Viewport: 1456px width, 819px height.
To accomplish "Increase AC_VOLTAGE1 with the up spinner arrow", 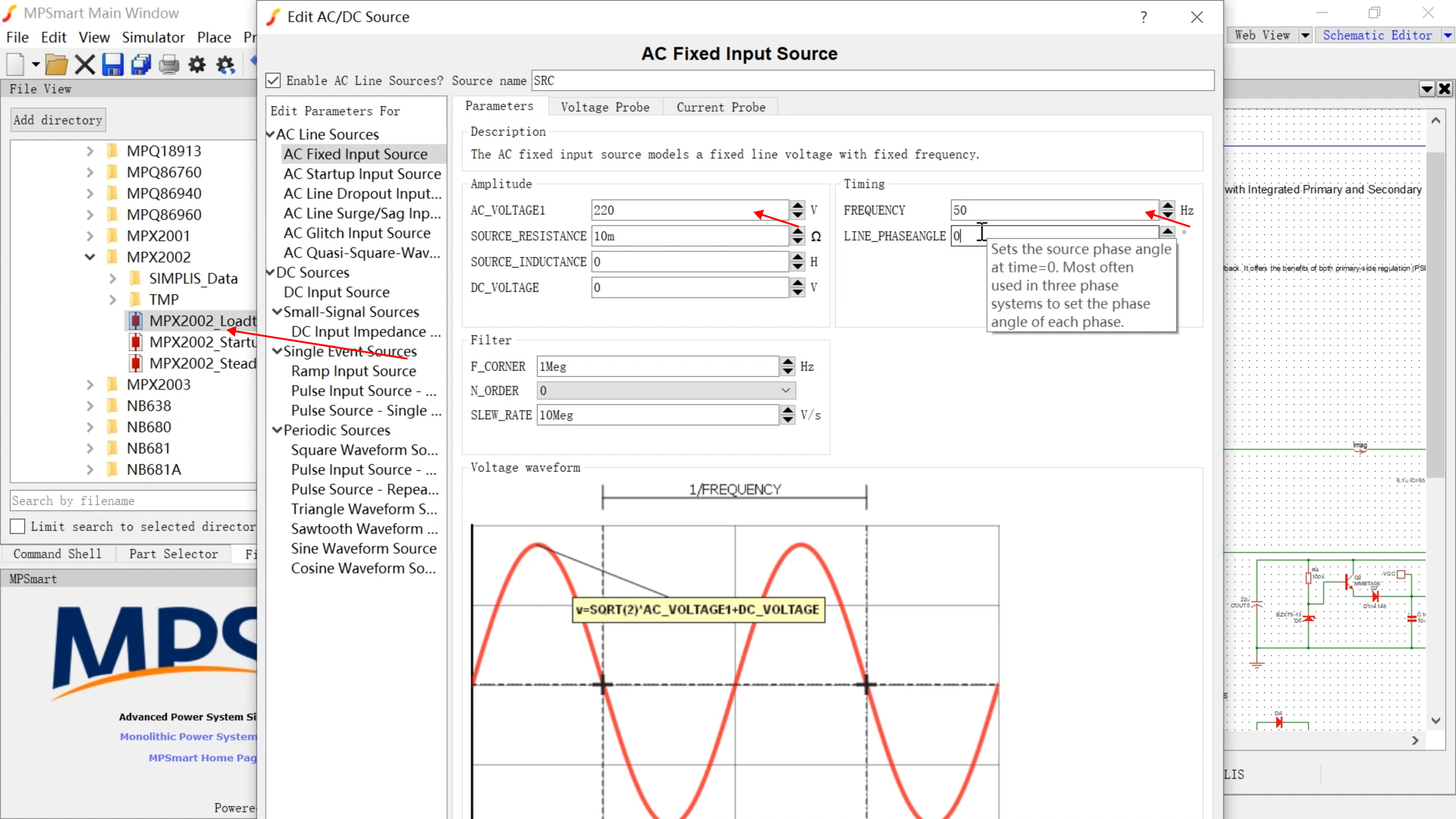I will tap(797, 205).
